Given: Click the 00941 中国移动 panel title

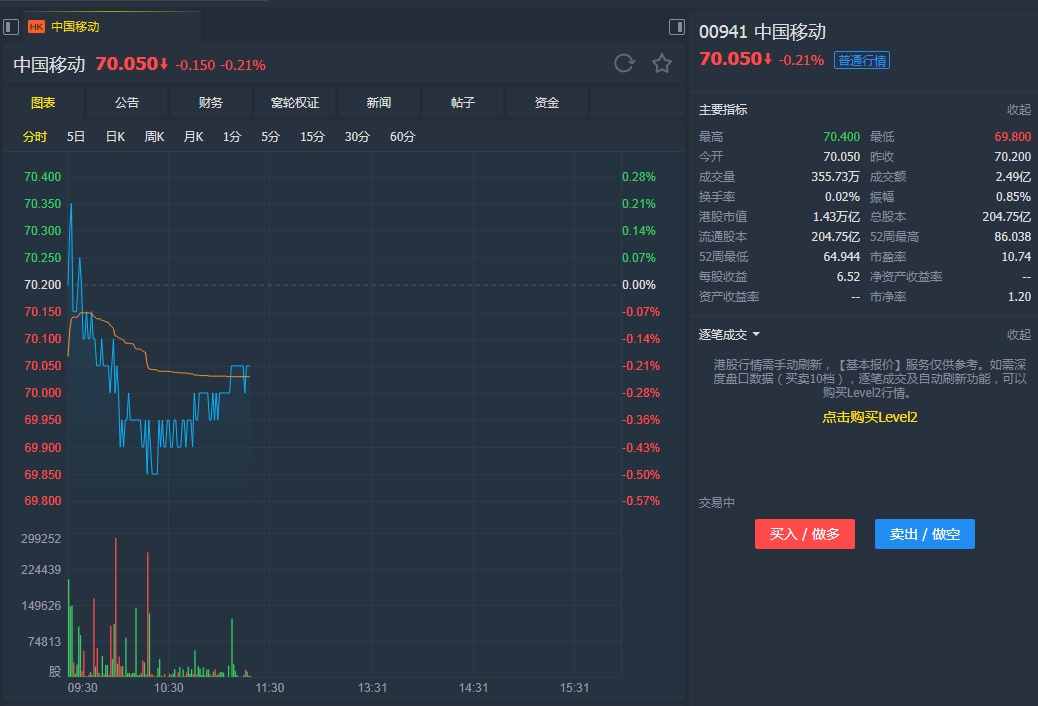Looking at the screenshot, I should pos(762,32).
